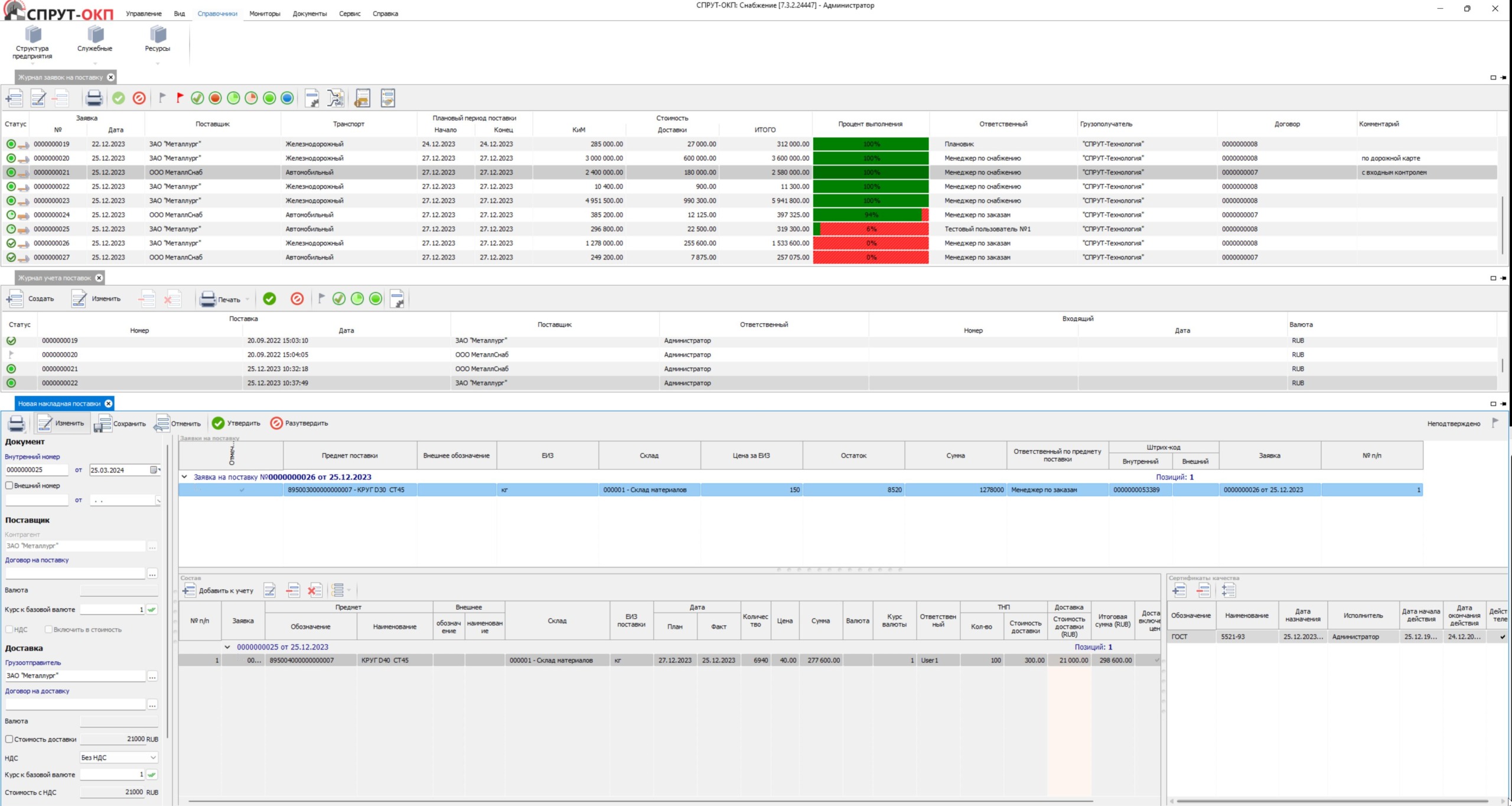Switch to Журнал учета поставок tab
The image size is (1512, 806).
tap(54, 278)
